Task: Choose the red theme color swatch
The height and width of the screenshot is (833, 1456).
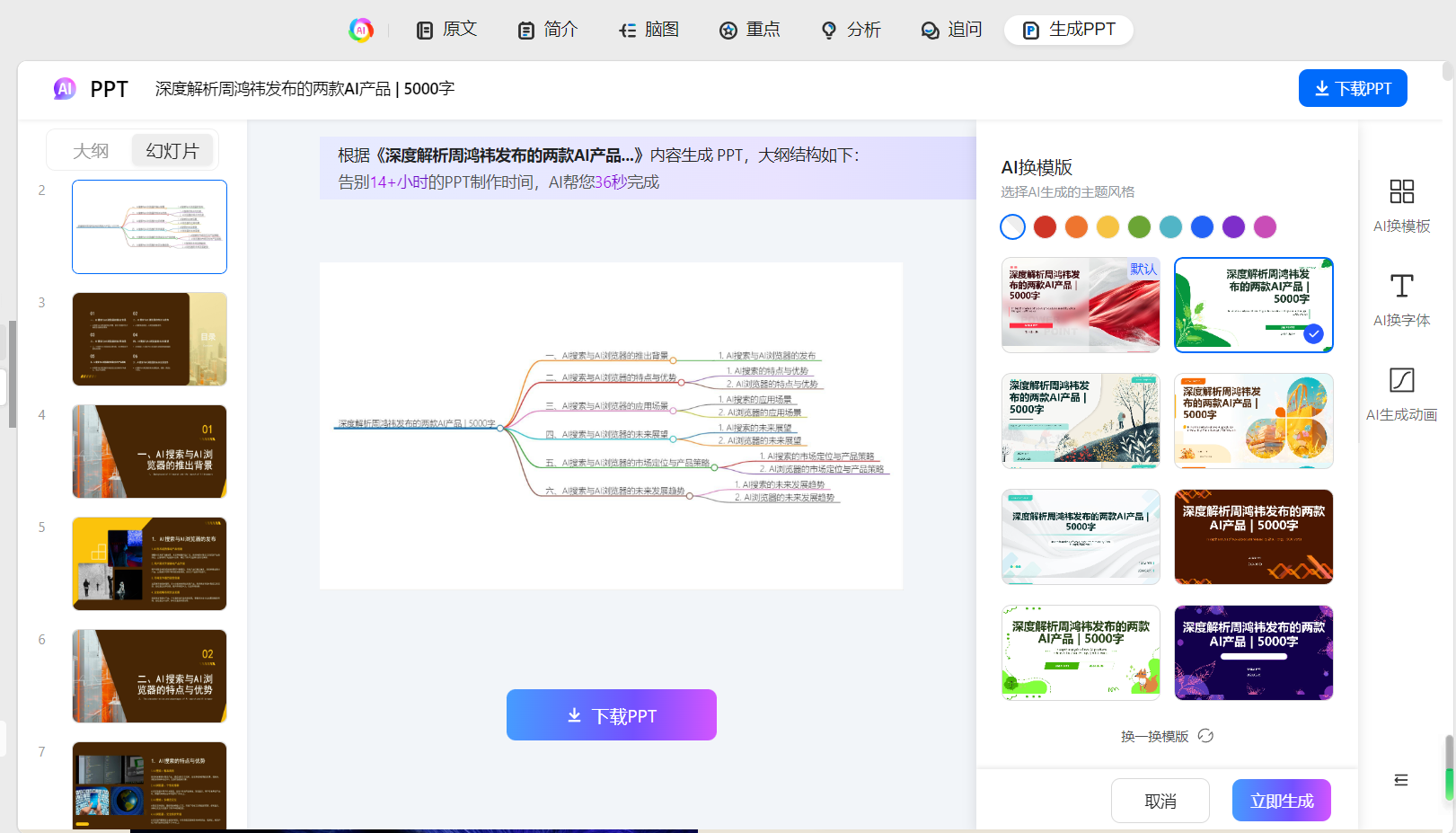Action: pyautogui.click(x=1045, y=227)
